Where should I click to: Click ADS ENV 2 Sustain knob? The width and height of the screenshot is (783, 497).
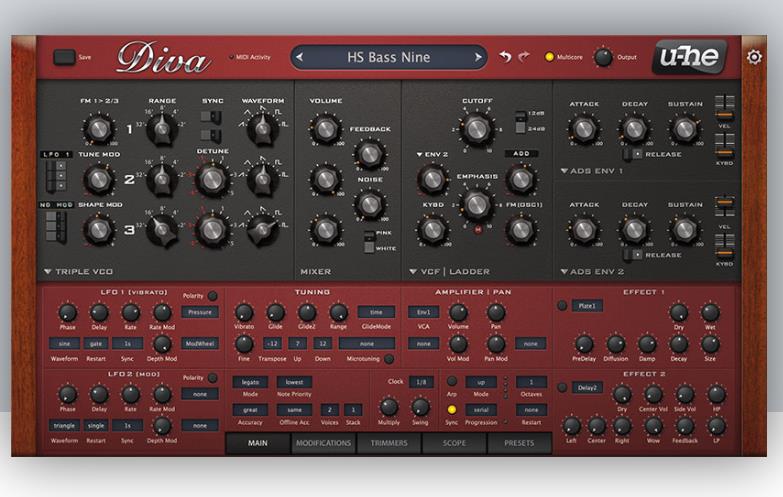(685, 229)
